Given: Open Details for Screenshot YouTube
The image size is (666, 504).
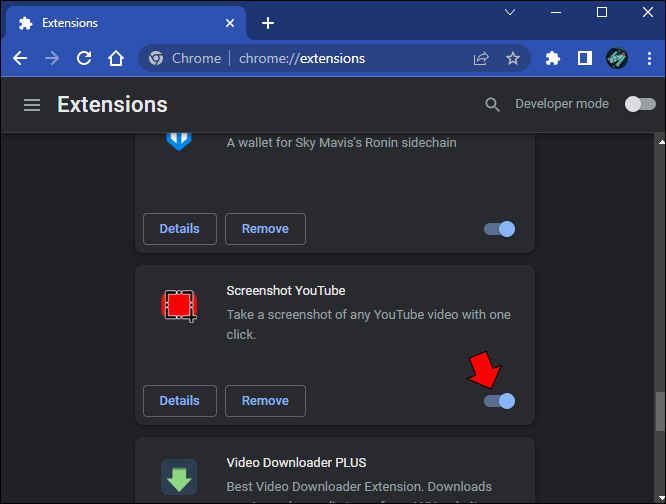Looking at the screenshot, I should click(x=179, y=401).
